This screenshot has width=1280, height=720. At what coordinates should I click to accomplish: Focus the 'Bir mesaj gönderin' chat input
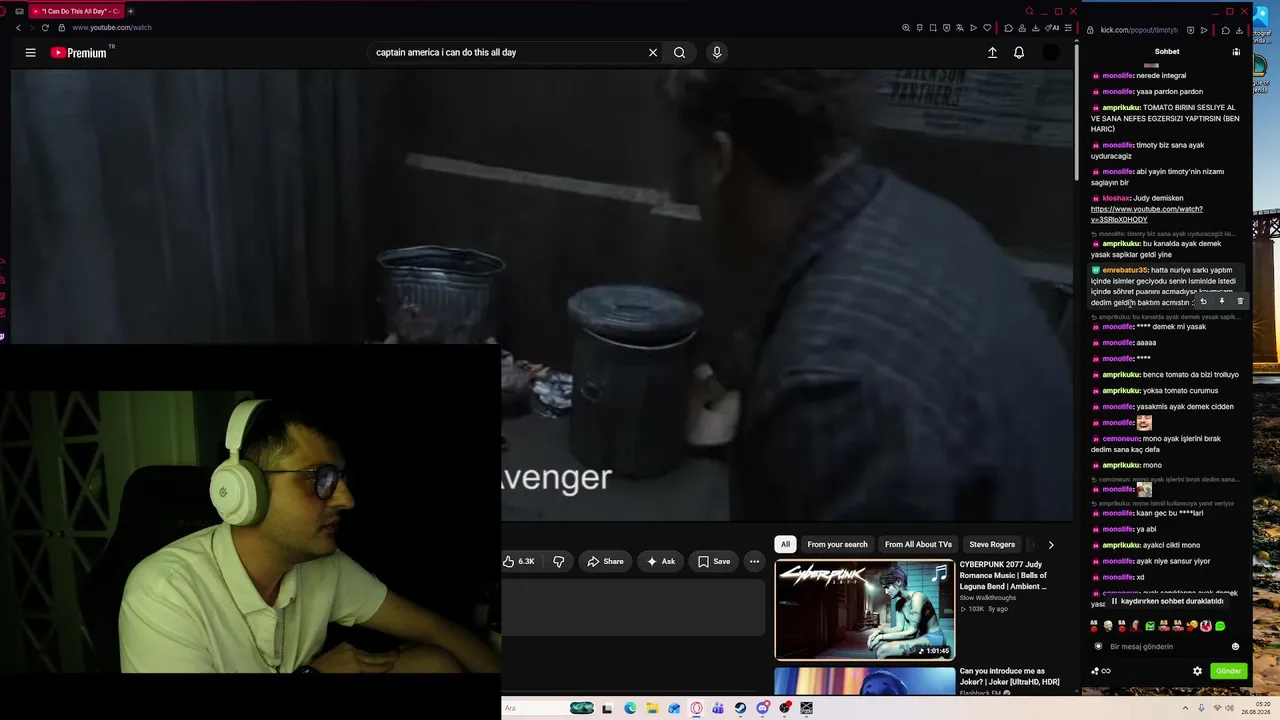pyautogui.click(x=1166, y=647)
